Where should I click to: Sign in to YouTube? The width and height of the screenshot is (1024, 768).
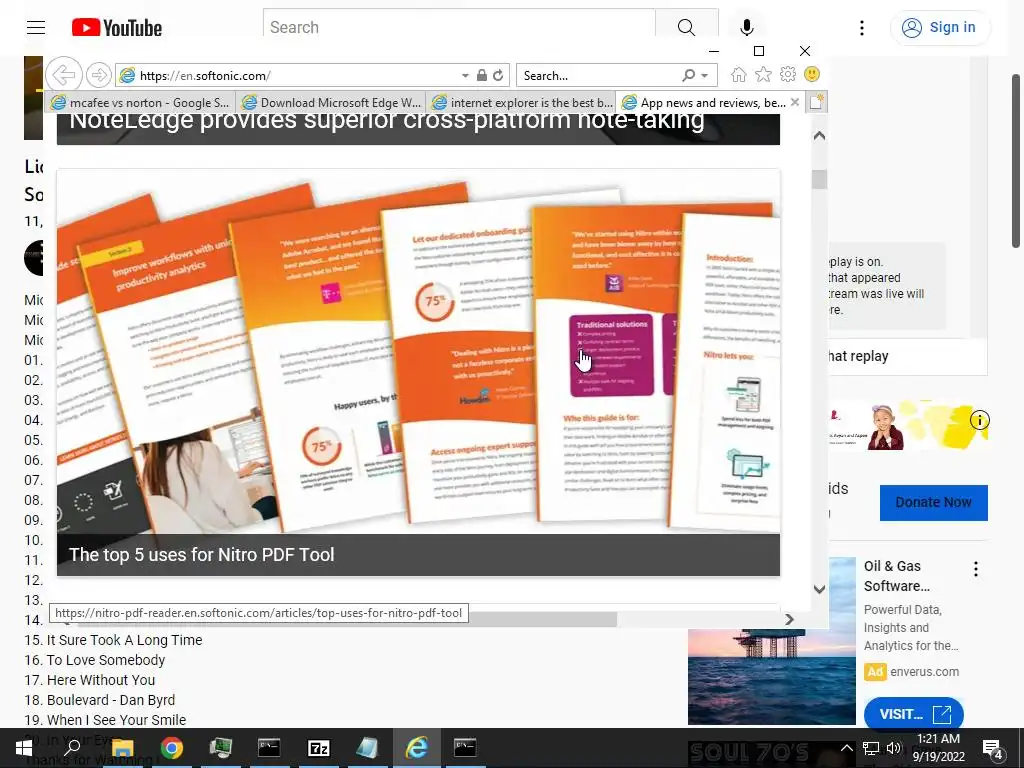(940, 27)
